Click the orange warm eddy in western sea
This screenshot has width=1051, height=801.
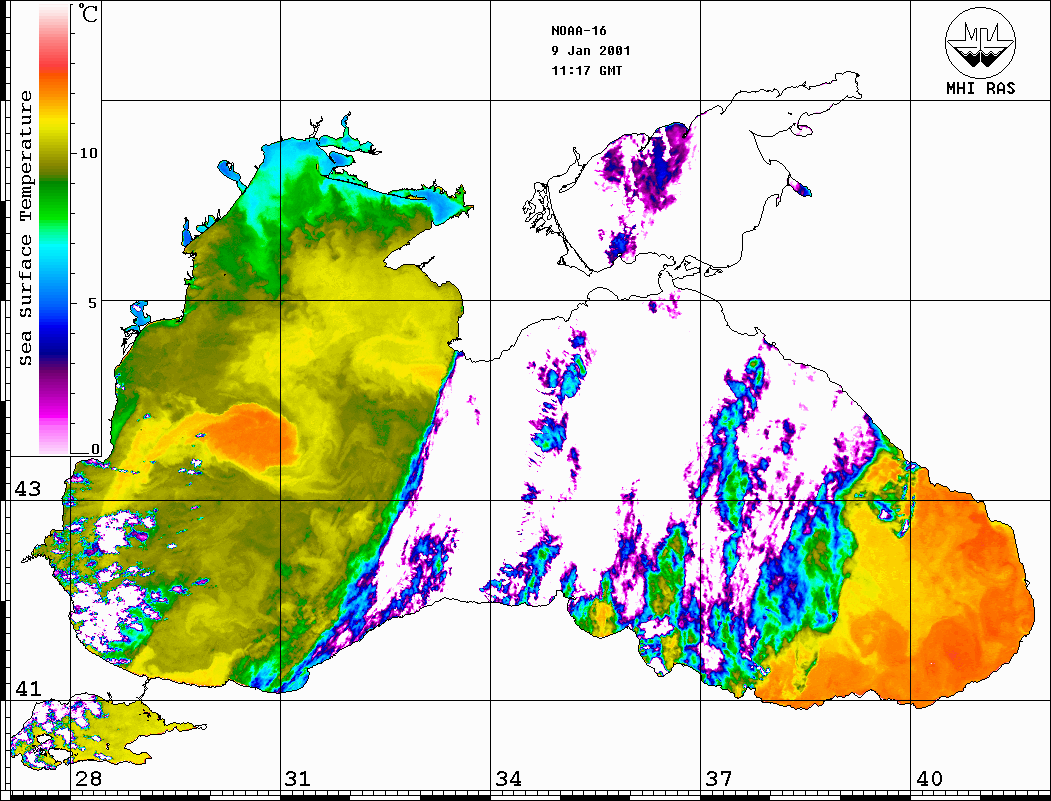click(x=251, y=436)
